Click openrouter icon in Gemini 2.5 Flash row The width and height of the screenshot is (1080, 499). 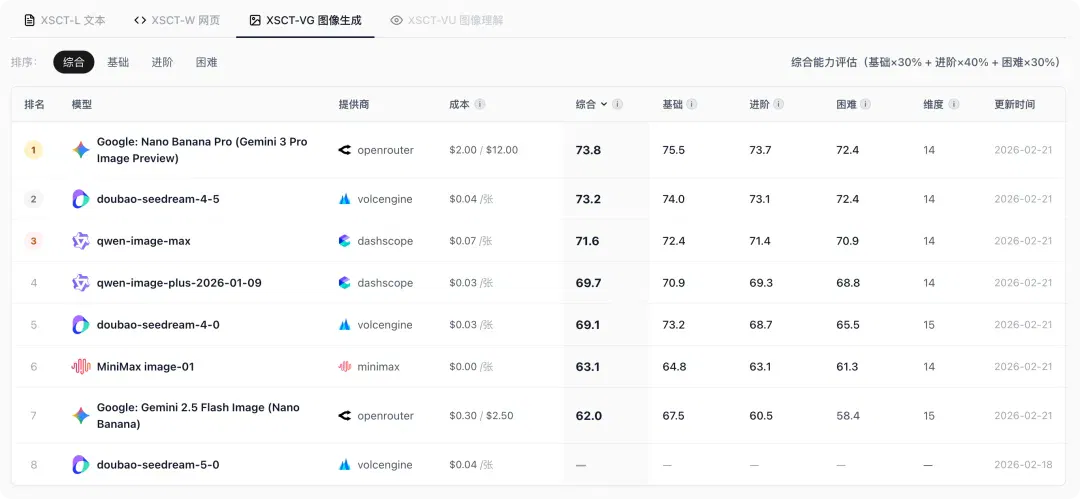pos(344,416)
